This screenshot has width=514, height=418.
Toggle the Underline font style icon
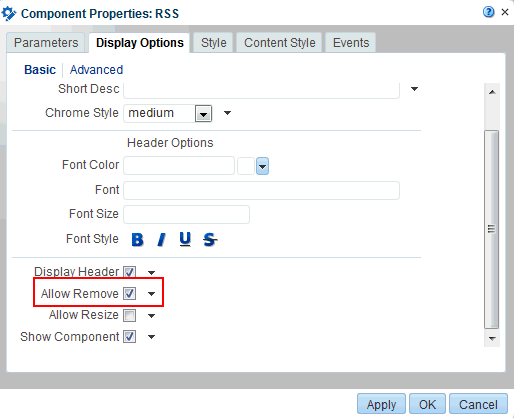[185, 239]
